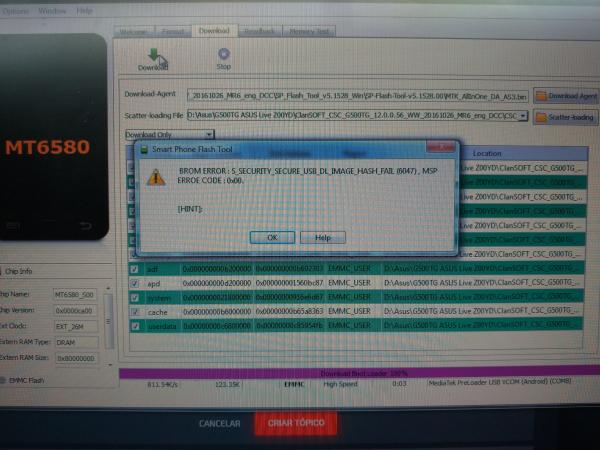Click Help in the error dialog
The width and height of the screenshot is (600, 450).
[x=323, y=238]
